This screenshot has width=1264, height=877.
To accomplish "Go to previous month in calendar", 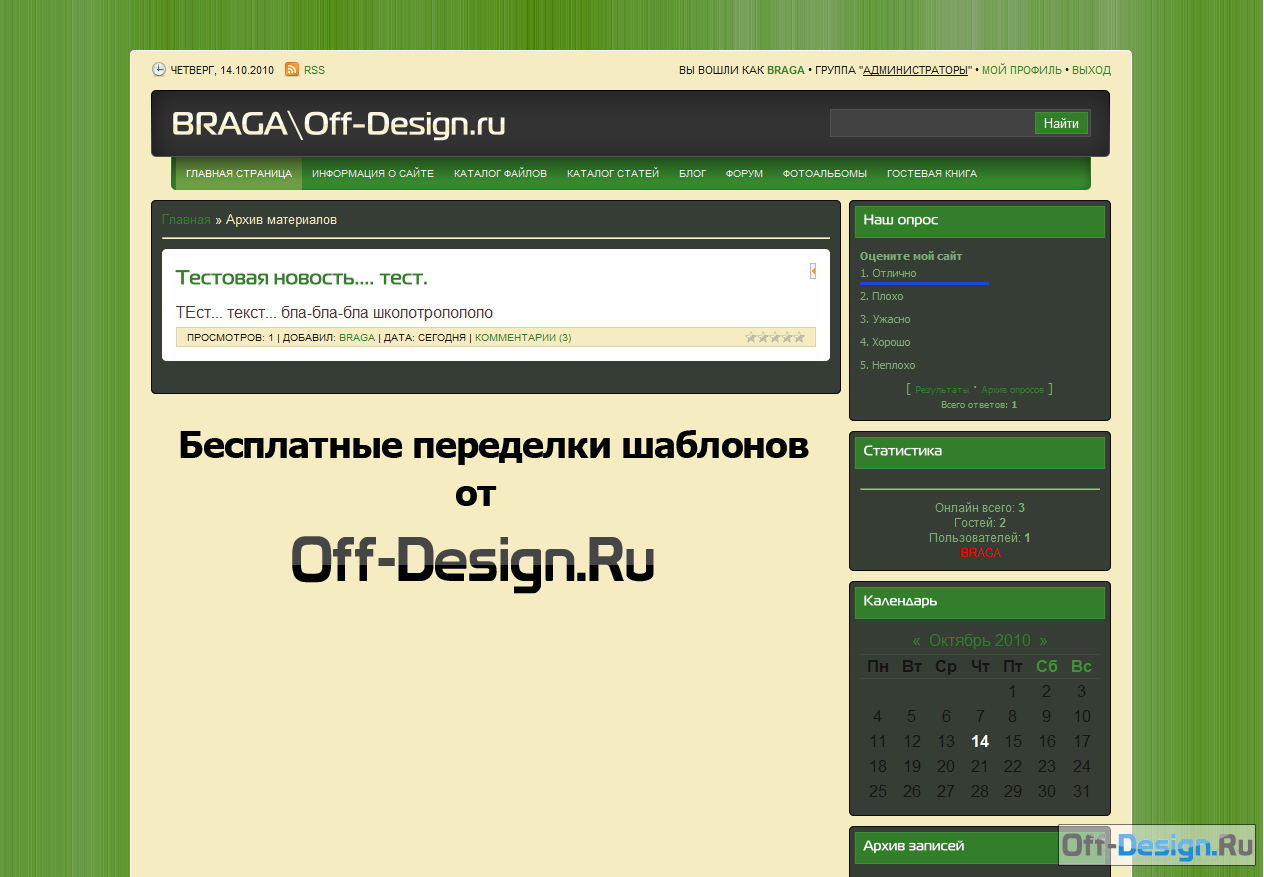I will click(x=916, y=641).
